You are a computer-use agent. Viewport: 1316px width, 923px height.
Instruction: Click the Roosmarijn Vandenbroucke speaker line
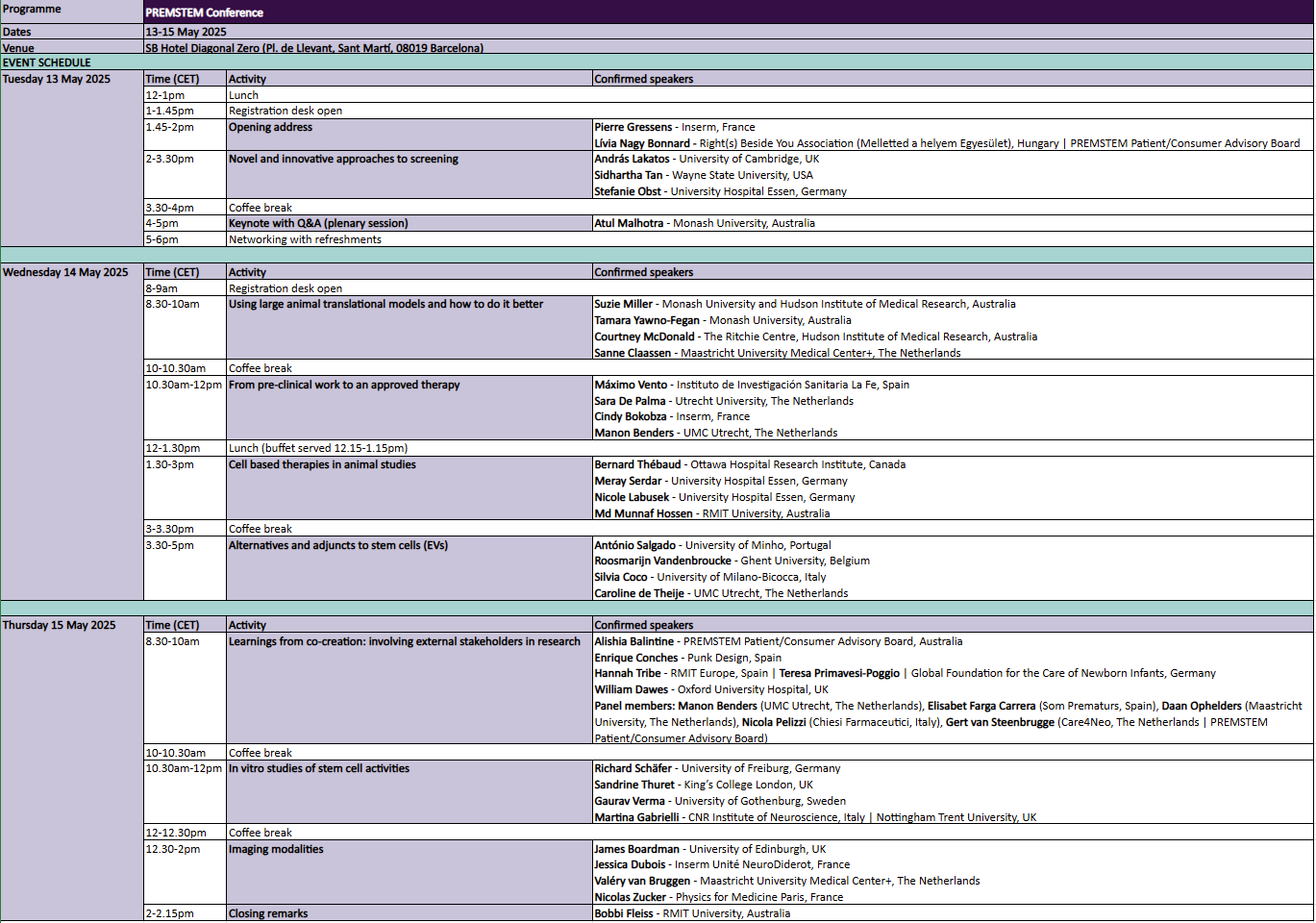point(732,561)
